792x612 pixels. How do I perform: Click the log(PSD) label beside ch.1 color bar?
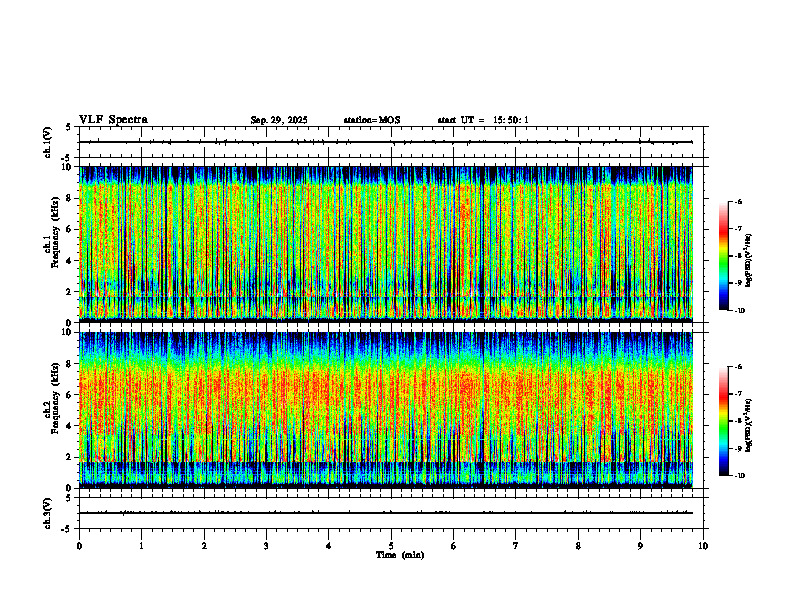(749, 261)
